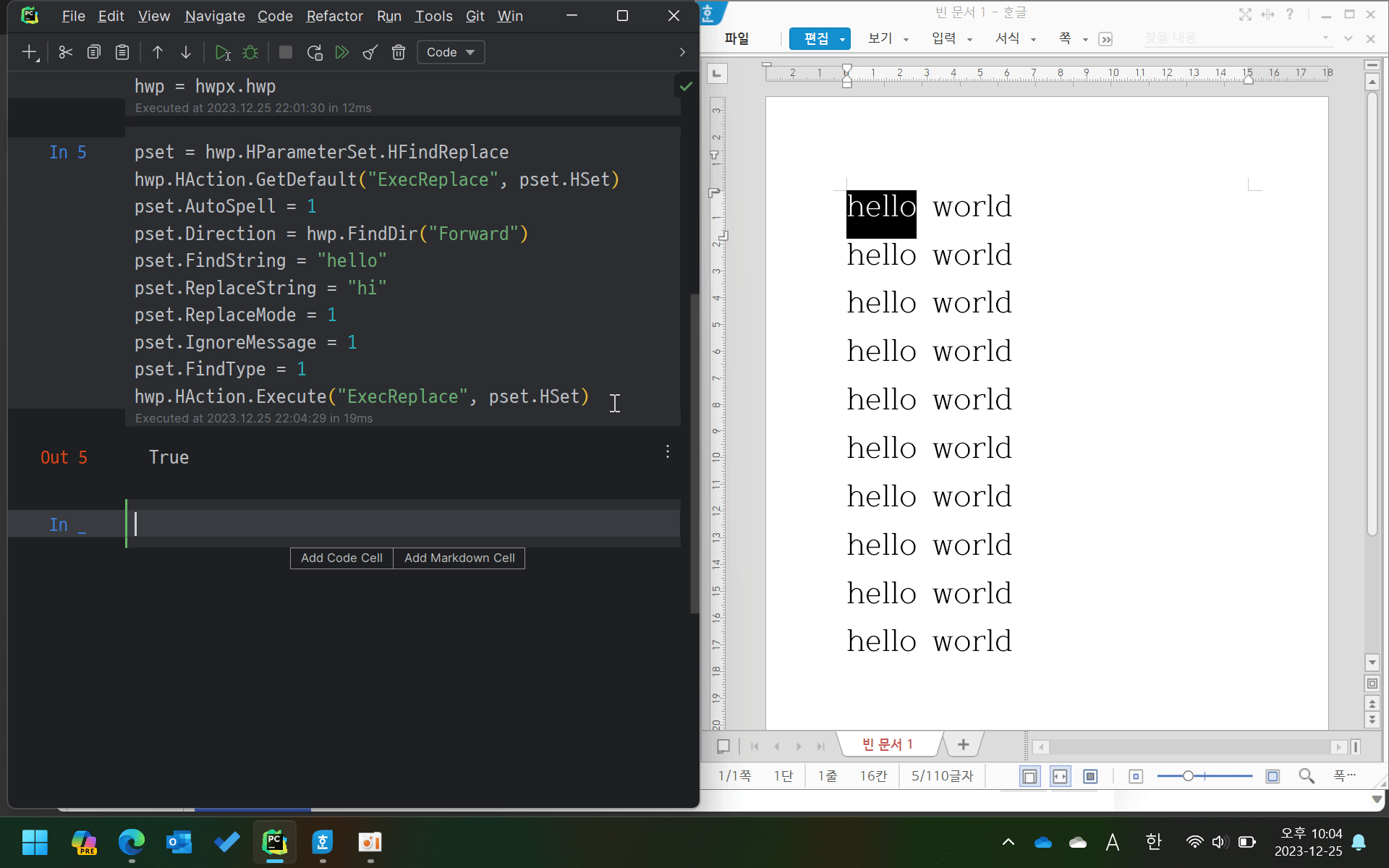Toggle fit-to-width view mode
Screen dimensions: 1389x868
click(x=1060, y=776)
